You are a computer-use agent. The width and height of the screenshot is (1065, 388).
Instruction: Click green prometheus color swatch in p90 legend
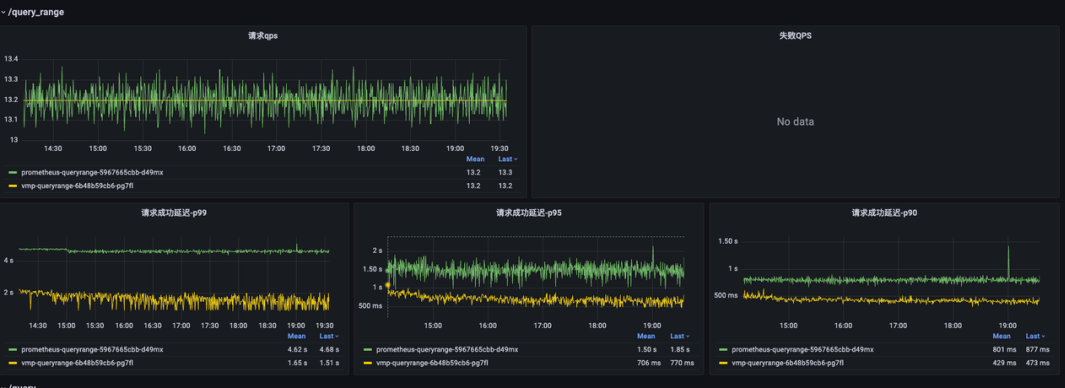723,349
